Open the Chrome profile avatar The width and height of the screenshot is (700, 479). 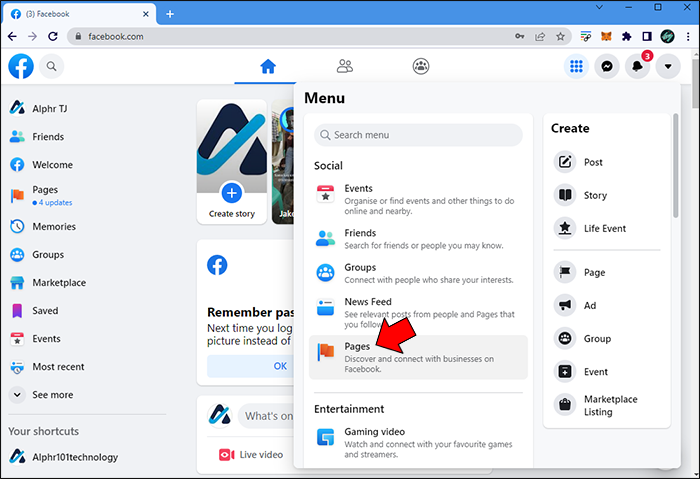point(667,36)
